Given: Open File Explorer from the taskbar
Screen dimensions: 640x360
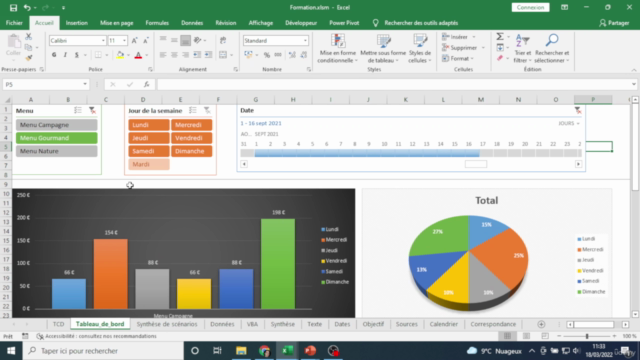Looking at the screenshot, I should tap(241, 351).
